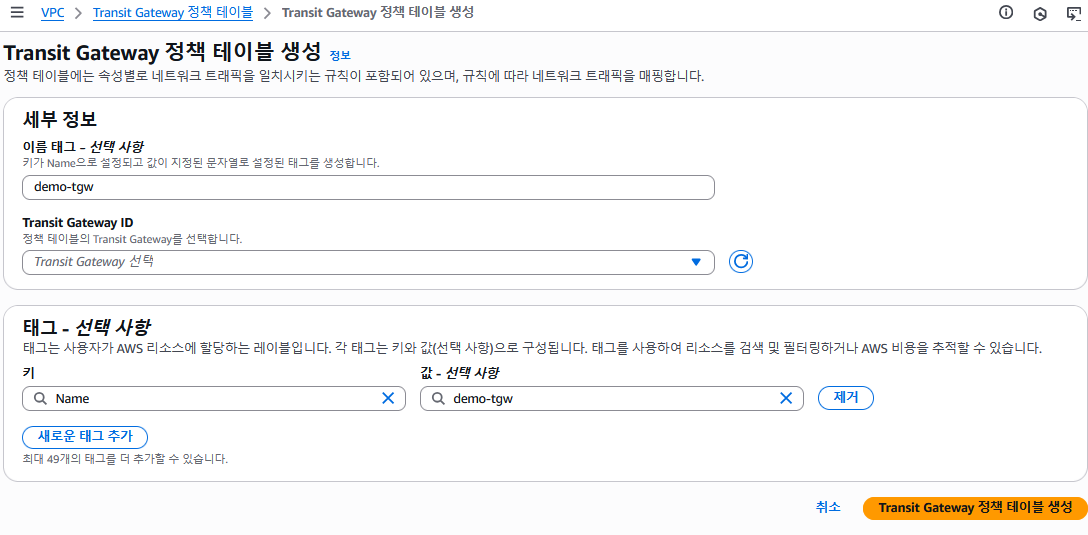The width and height of the screenshot is (1088, 535).
Task: Go to VPC breadcrumb link
Action: click(x=53, y=13)
